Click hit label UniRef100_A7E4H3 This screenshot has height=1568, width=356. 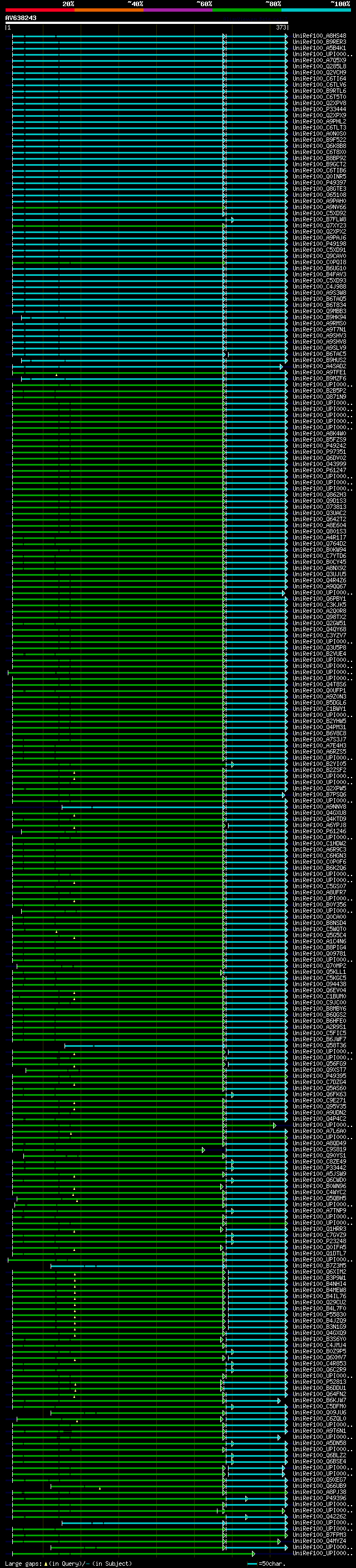point(319,746)
